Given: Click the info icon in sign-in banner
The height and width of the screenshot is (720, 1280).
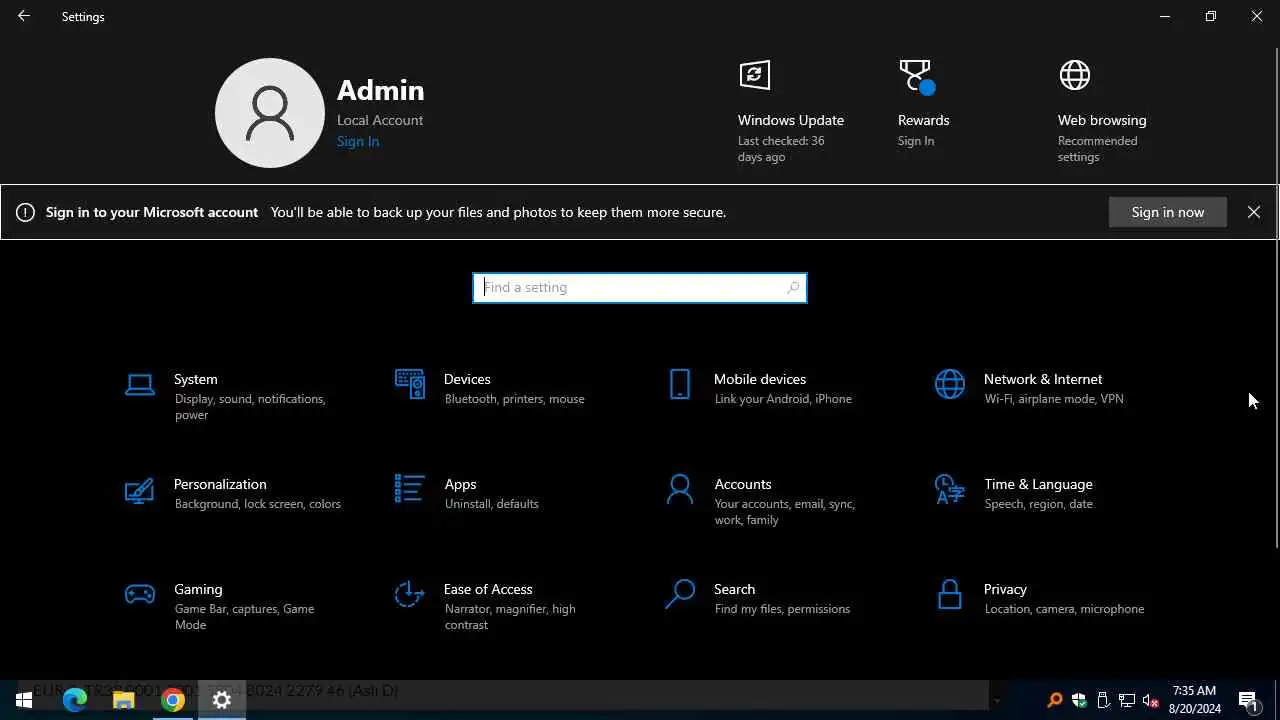Looking at the screenshot, I should (x=26, y=212).
